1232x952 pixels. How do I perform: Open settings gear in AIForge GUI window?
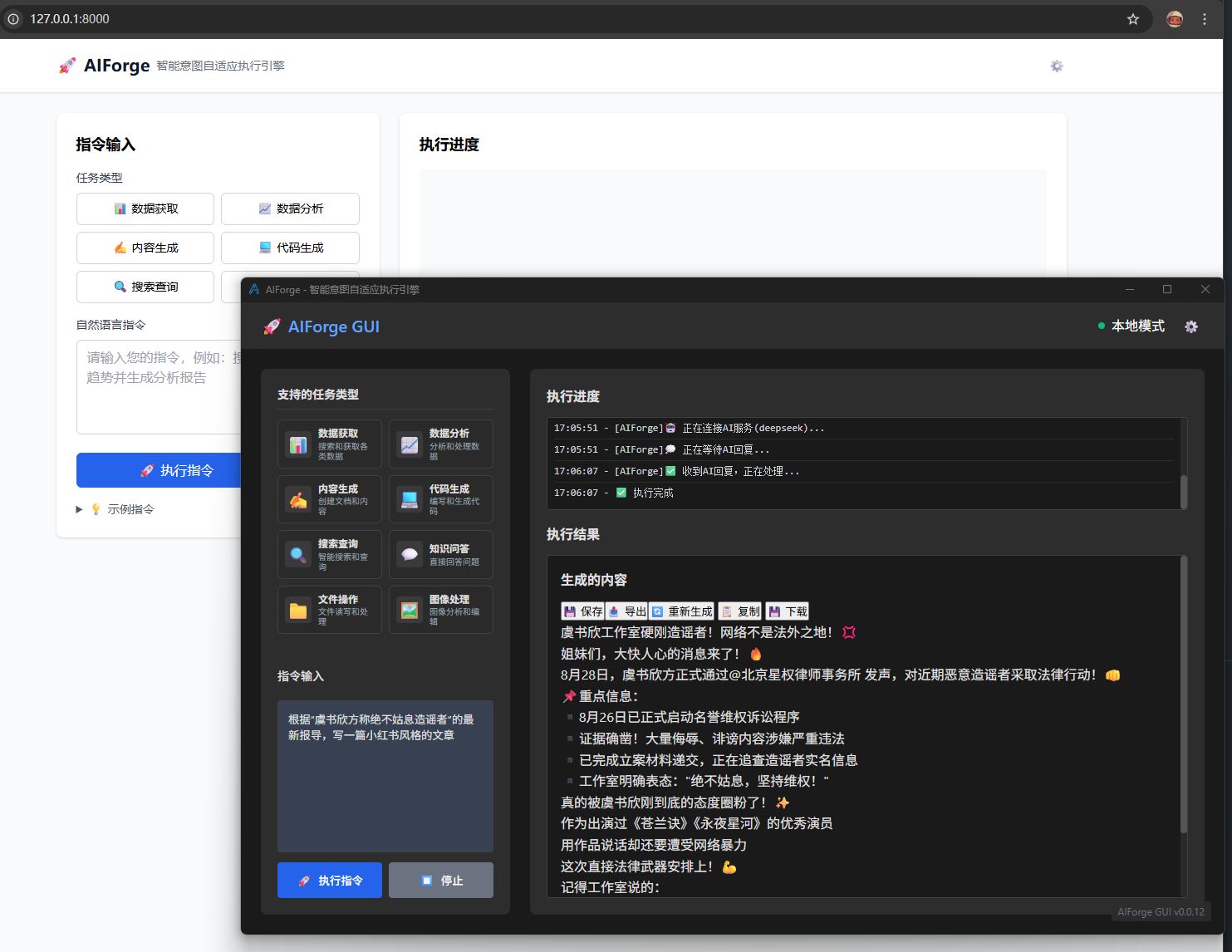(x=1191, y=326)
